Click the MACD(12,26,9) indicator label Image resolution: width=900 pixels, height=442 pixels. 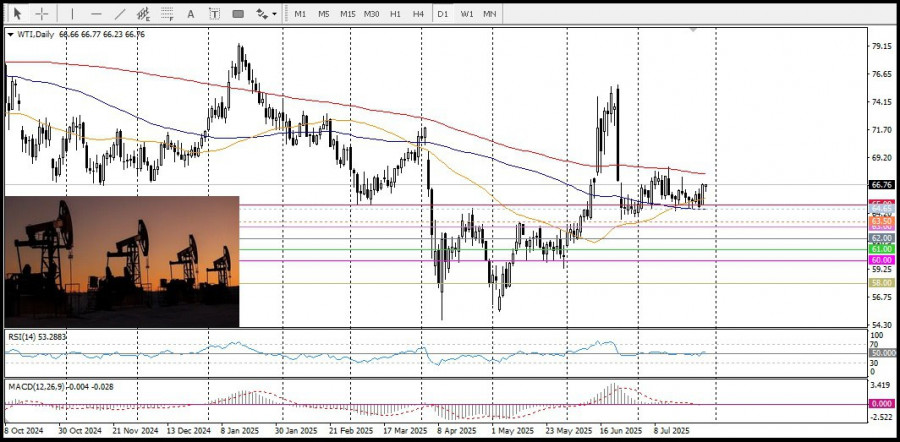tap(60, 387)
